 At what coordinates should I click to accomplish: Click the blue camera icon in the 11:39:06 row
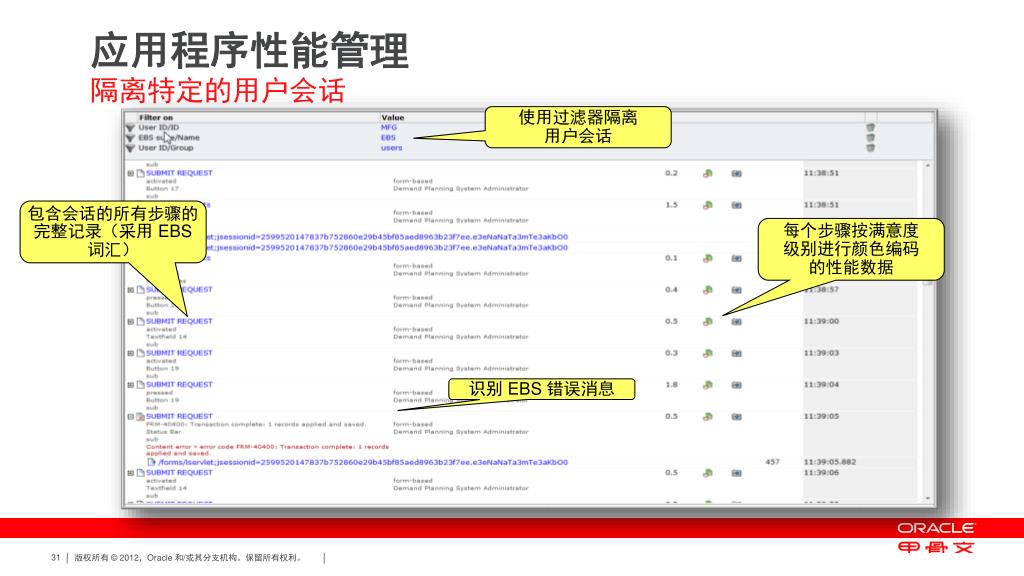pyautogui.click(x=737, y=473)
